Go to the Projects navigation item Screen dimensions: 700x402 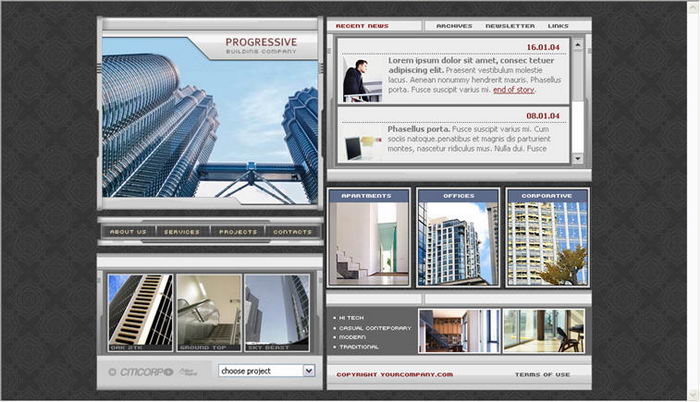(238, 231)
